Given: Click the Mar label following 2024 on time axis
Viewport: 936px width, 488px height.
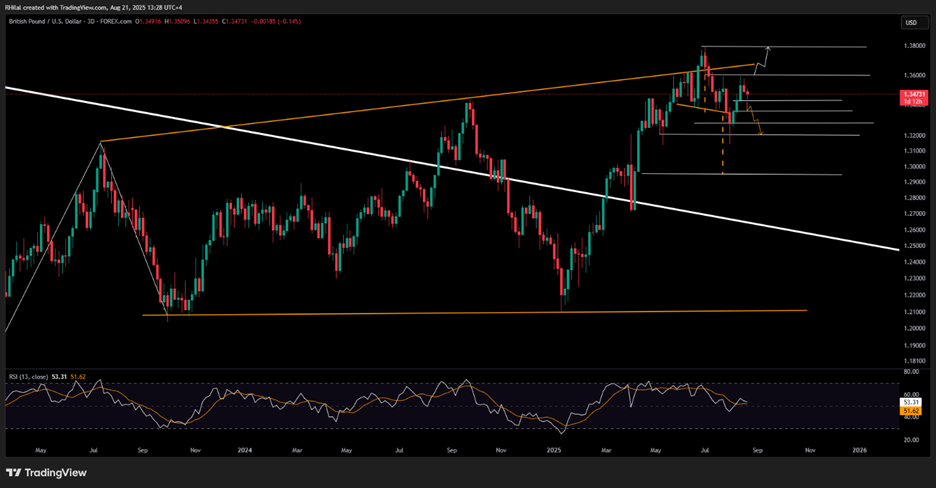Looking at the screenshot, I should (x=297, y=450).
